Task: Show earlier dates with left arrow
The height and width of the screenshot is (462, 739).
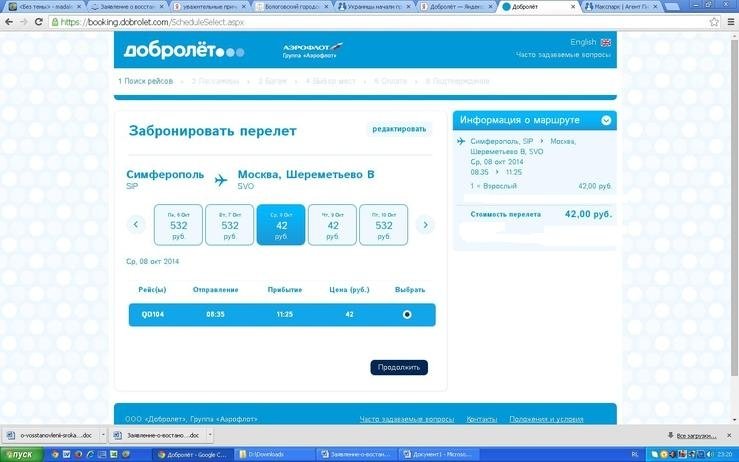Action: 137,225
